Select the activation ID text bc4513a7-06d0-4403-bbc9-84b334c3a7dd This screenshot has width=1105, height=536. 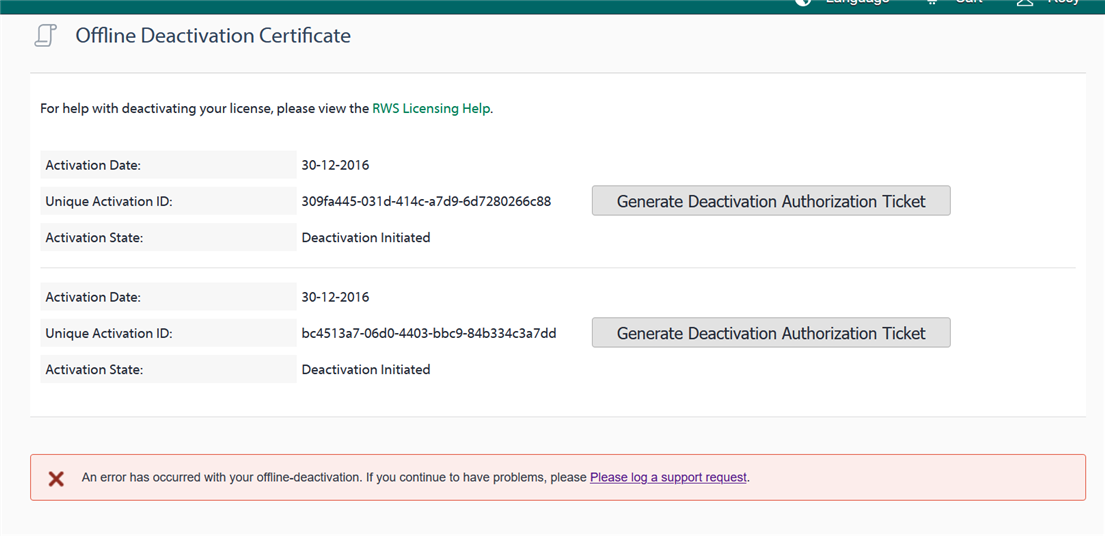pos(429,333)
